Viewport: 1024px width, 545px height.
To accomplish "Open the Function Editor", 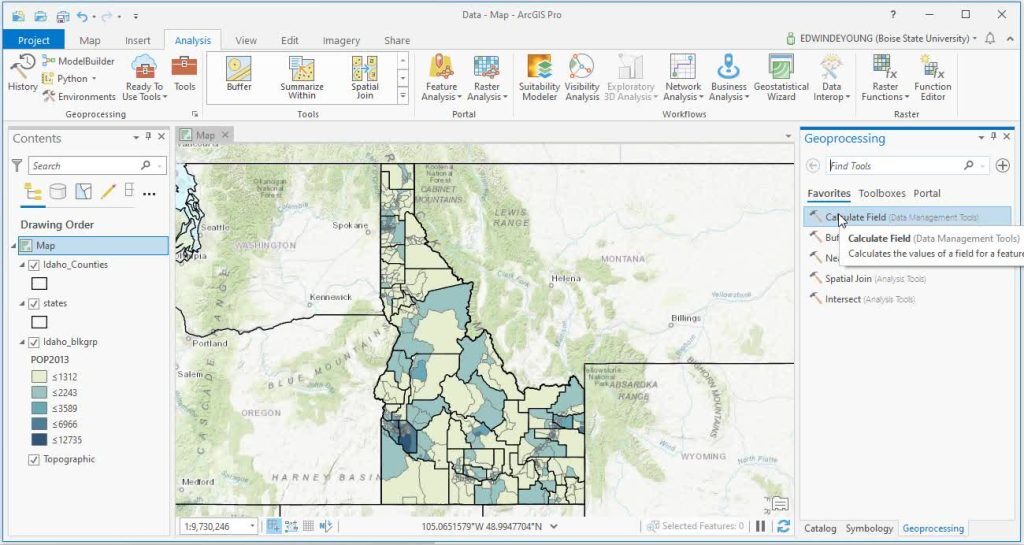I will point(933,78).
